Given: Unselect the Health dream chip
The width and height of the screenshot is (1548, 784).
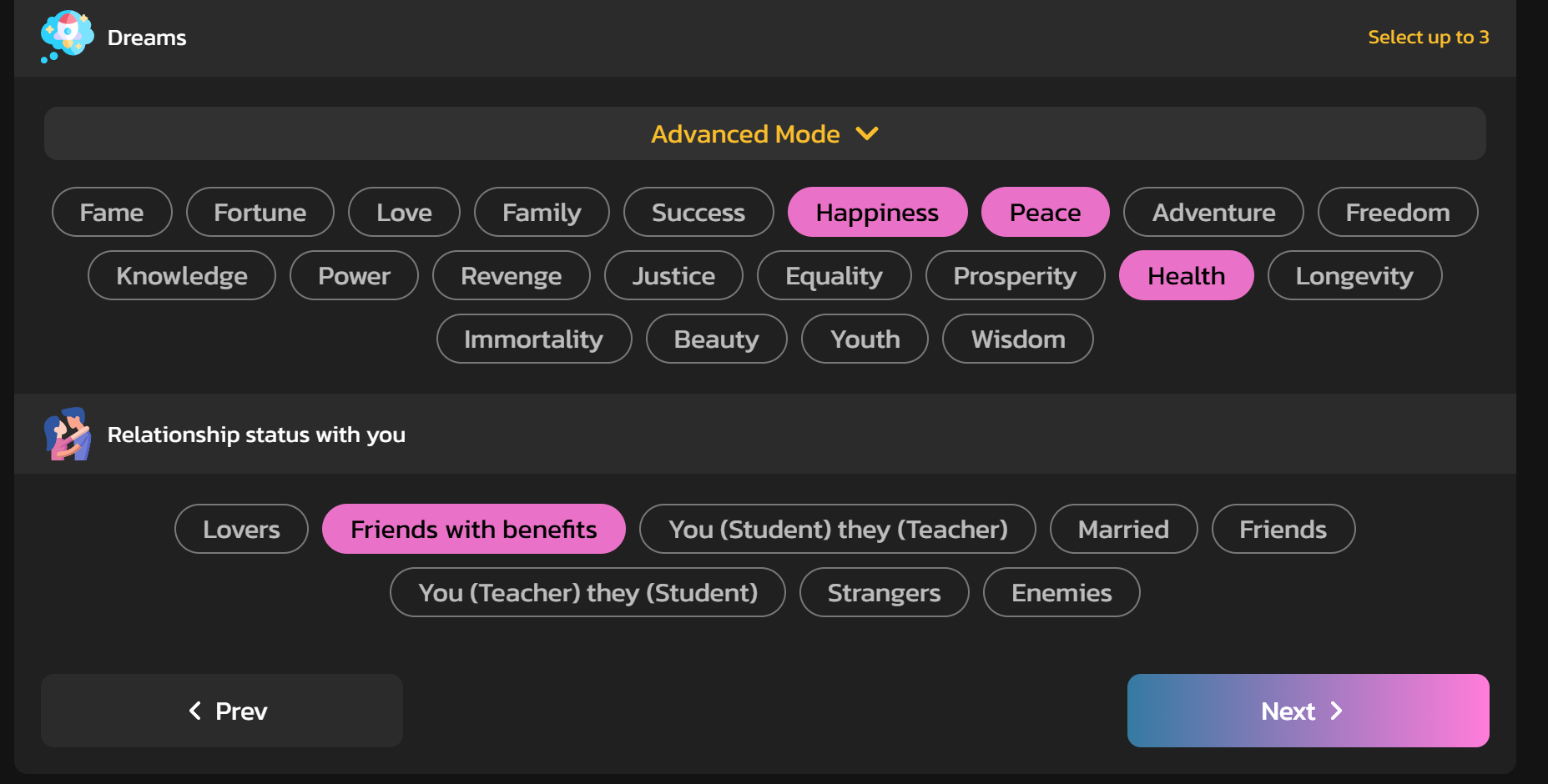Looking at the screenshot, I should [x=1186, y=275].
